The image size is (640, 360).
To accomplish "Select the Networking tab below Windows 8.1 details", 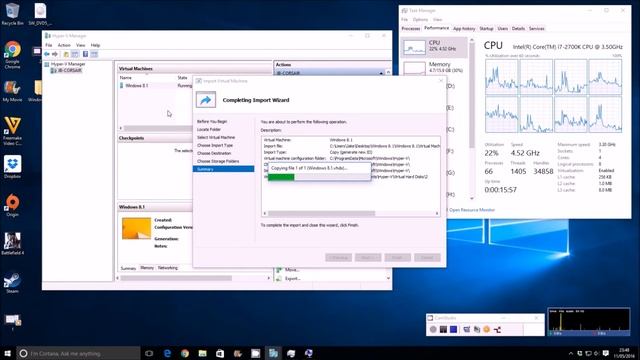I will coord(168,268).
